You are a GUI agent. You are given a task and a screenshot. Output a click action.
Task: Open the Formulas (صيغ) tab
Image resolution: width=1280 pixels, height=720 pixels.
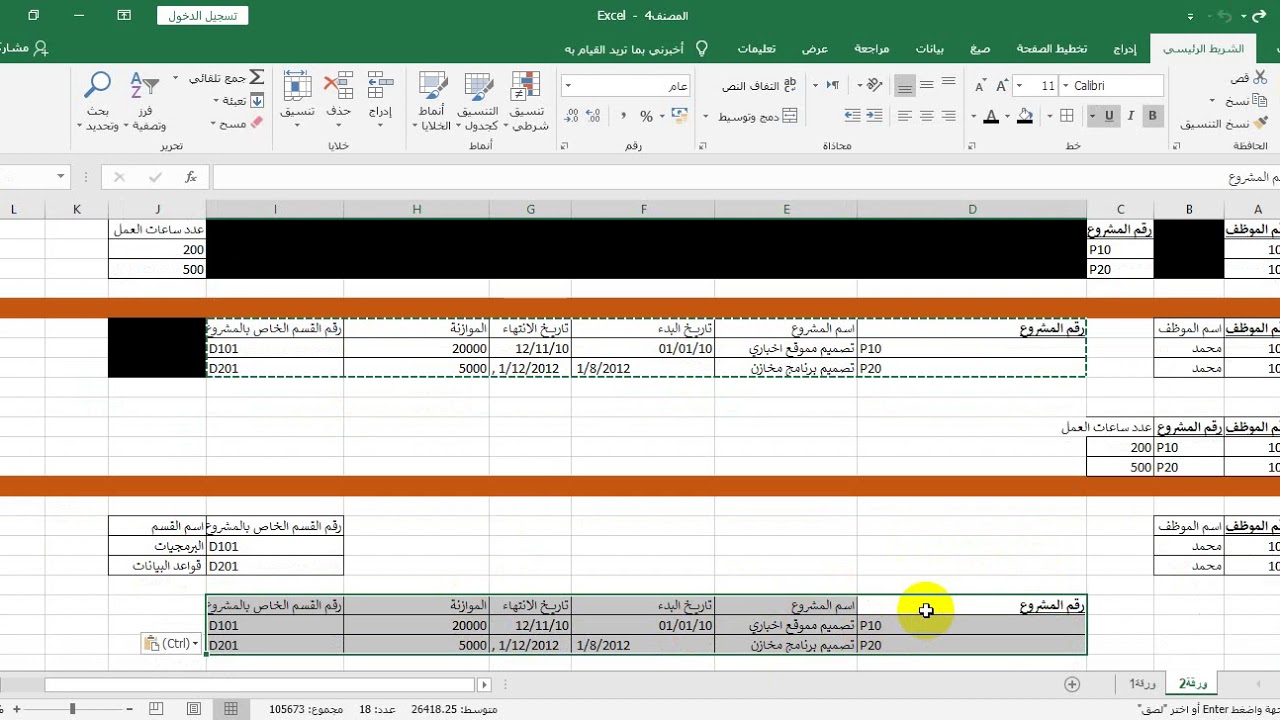pyautogui.click(x=980, y=48)
